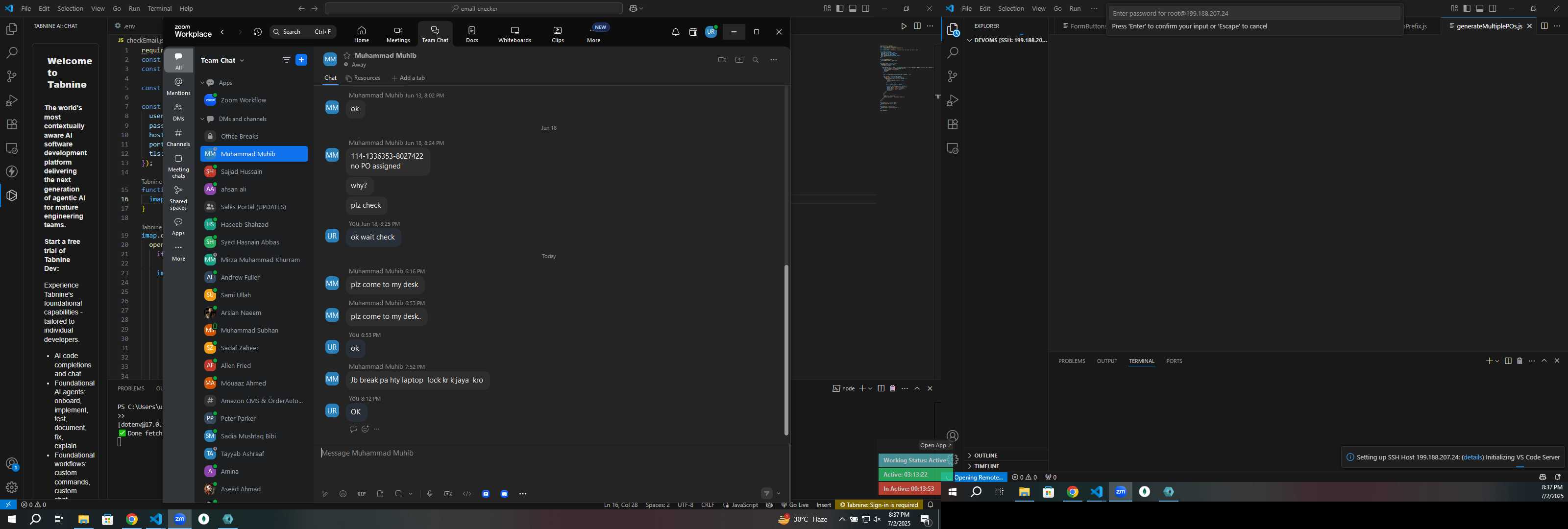This screenshot has width=1568, height=529.
Task: Open Docs in Zoom Workplace
Action: 472,34
